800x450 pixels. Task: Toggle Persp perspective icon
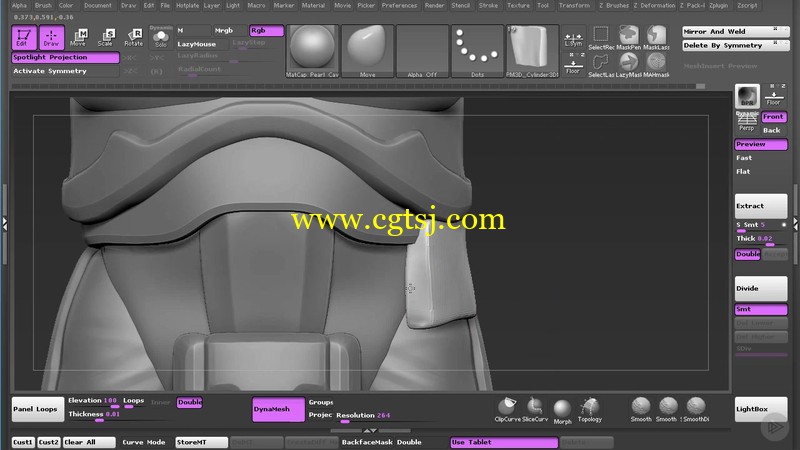[747, 121]
